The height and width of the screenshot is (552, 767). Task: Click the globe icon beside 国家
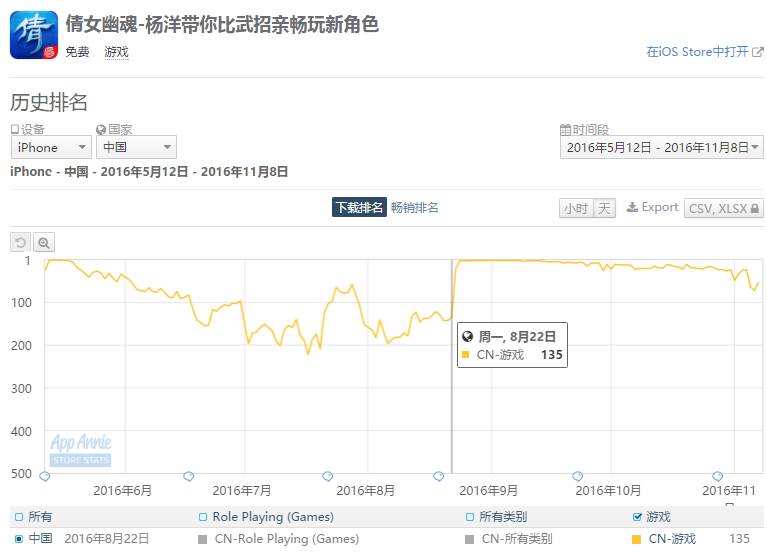(101, 130)
